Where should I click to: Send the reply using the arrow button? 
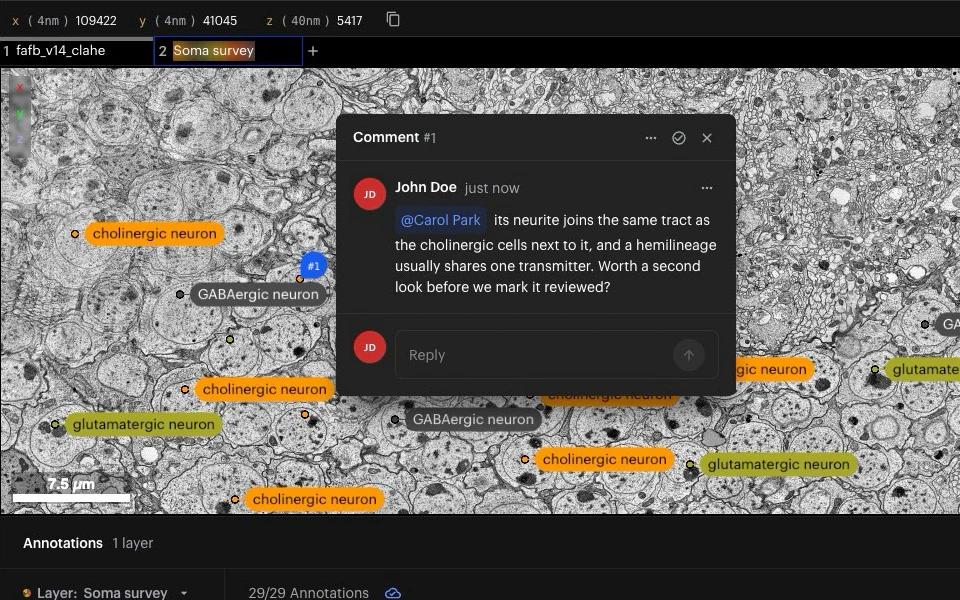click(x=689, y=355)
